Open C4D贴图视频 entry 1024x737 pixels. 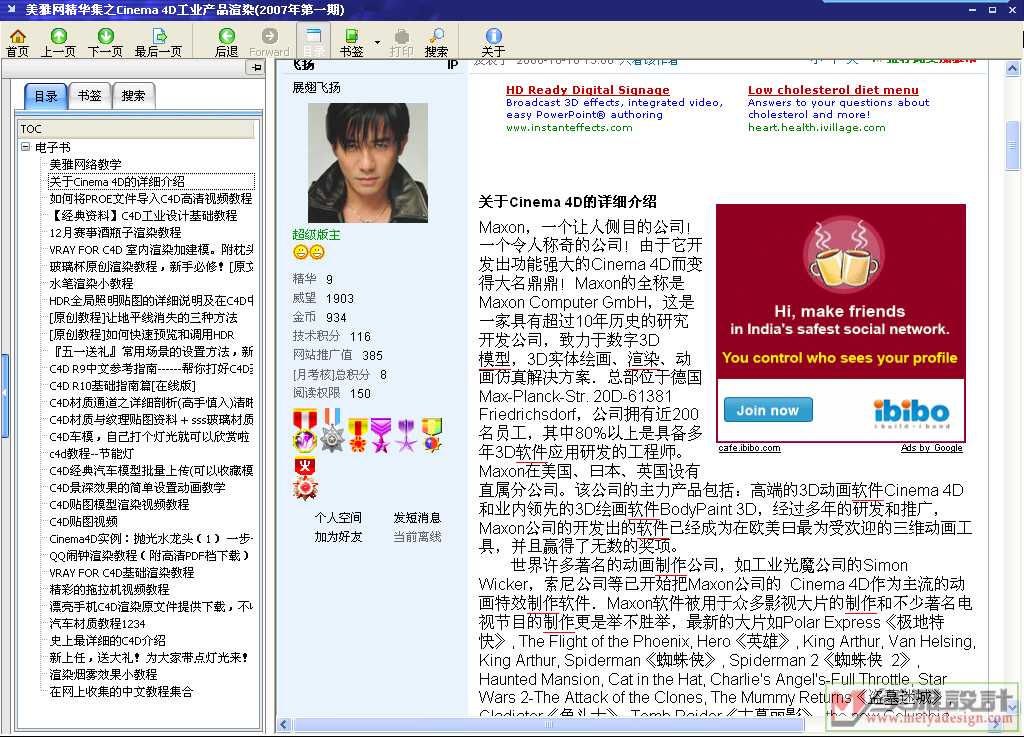pyautogui.click(x=84, y=522)
